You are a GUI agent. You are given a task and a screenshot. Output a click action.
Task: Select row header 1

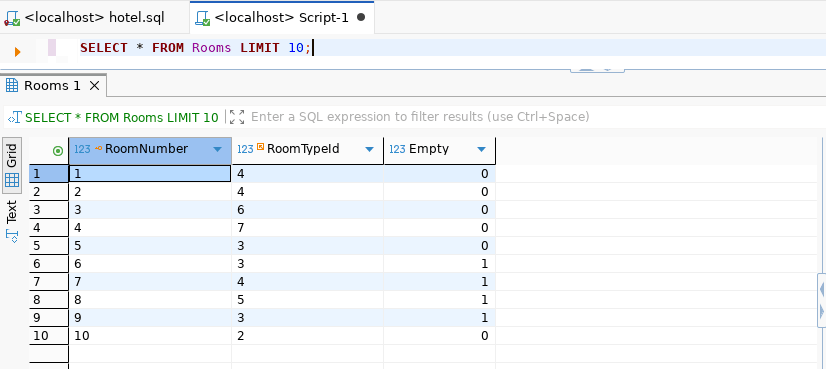coord(48,174)
